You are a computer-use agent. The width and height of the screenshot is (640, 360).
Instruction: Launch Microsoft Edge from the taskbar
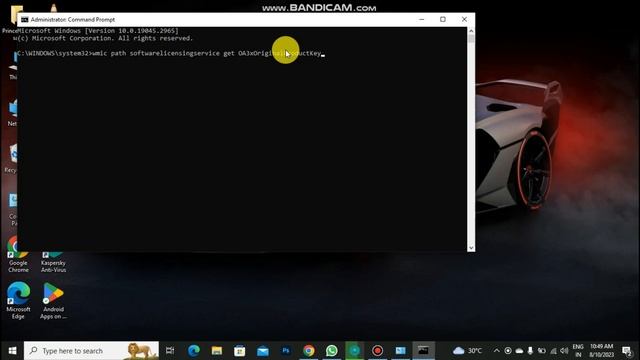194,351
